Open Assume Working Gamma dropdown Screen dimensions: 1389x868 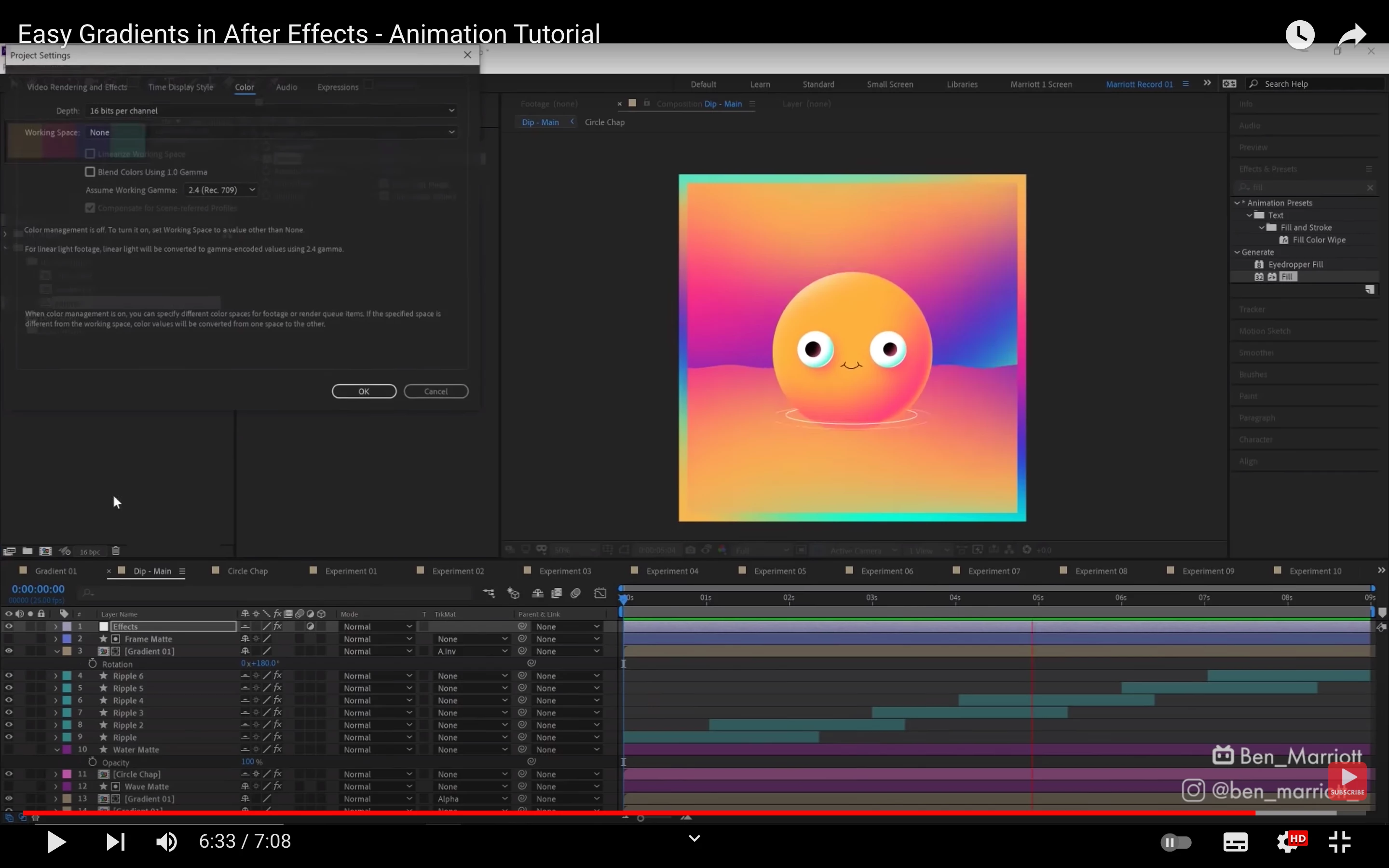pyautogui.click(x=221, y=190)
